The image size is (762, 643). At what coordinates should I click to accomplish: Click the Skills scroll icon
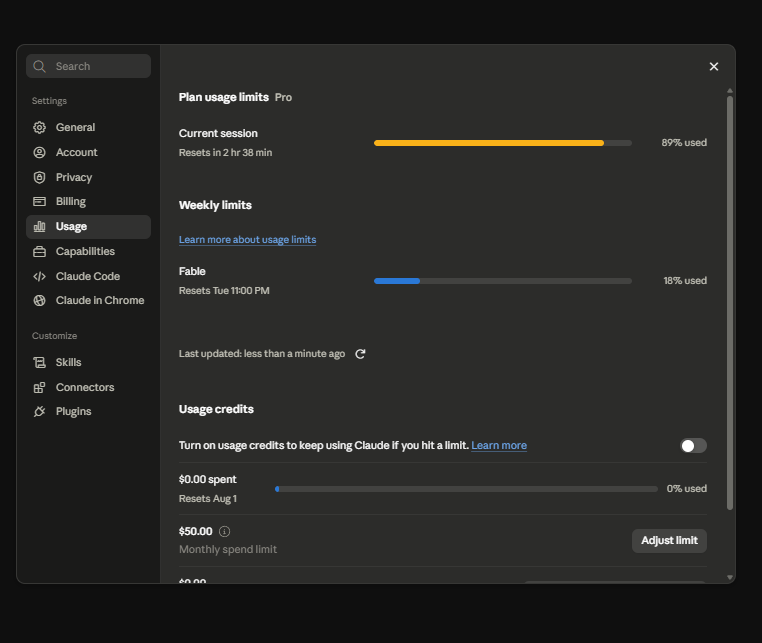point(39,363)
